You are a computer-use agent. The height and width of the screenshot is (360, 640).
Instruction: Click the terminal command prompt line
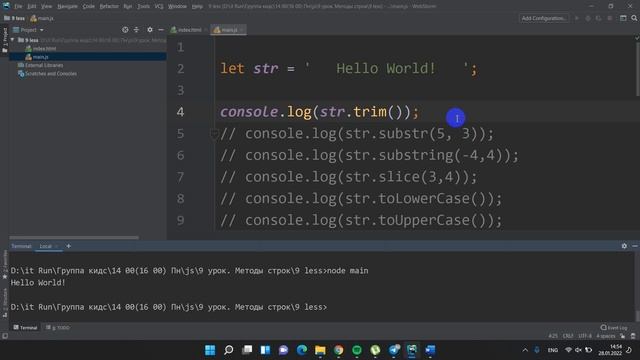169,307
